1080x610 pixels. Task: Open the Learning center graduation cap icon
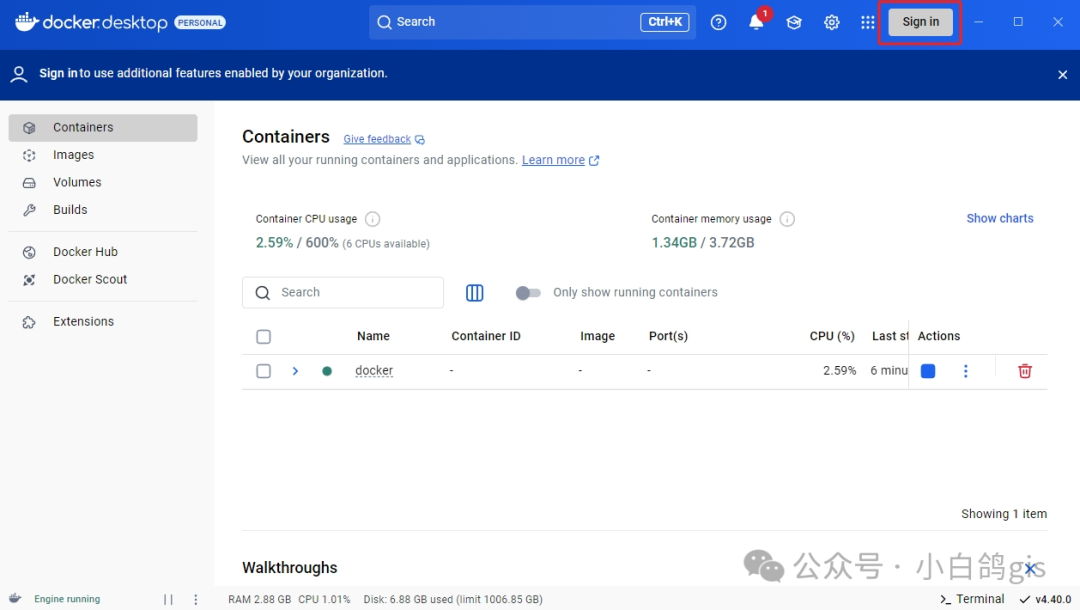(793, 22)
